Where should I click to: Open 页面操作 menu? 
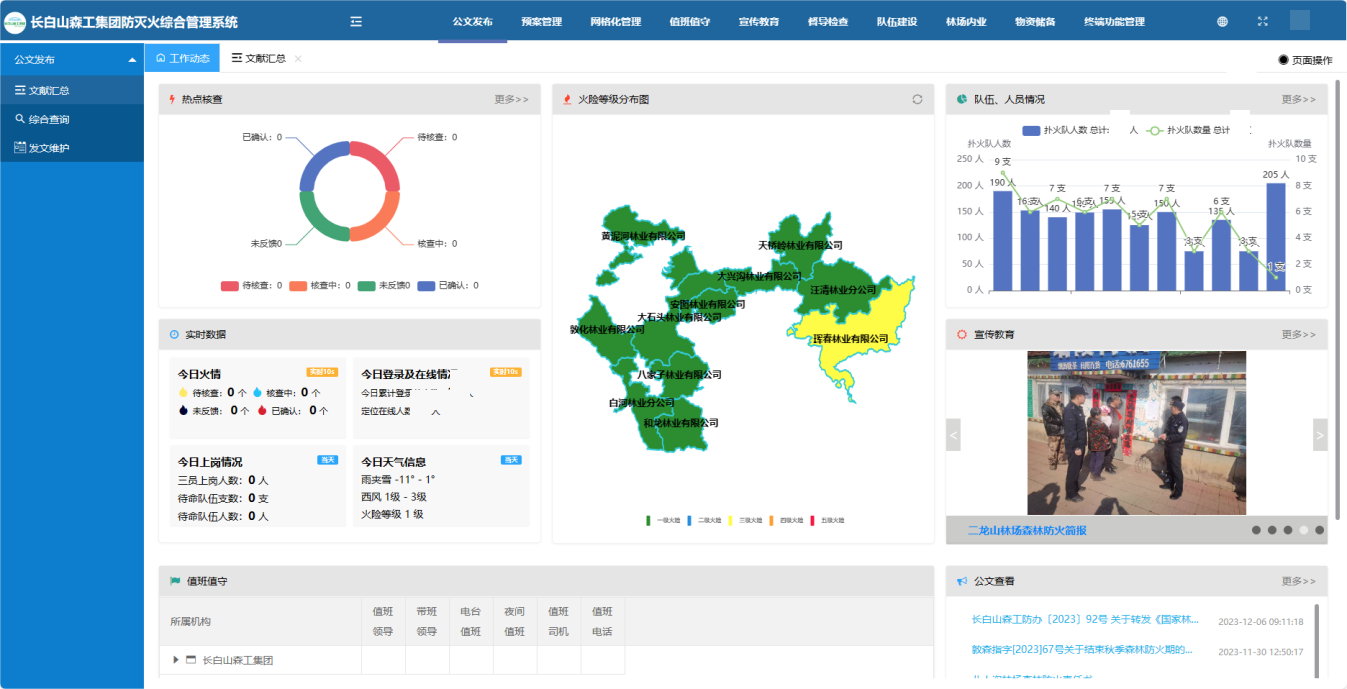click(1305, 60)
